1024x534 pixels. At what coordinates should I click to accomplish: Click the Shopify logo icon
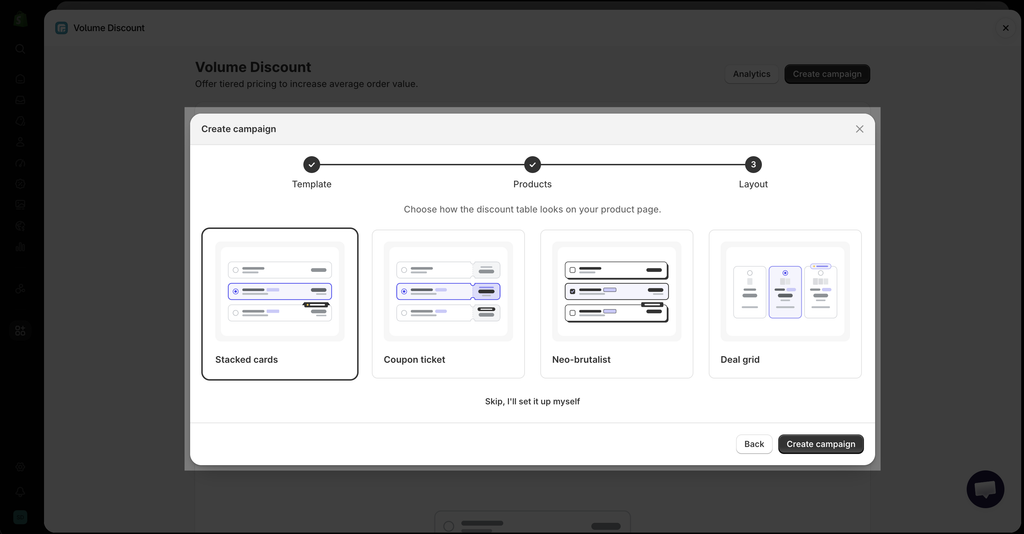pos(20,20)
